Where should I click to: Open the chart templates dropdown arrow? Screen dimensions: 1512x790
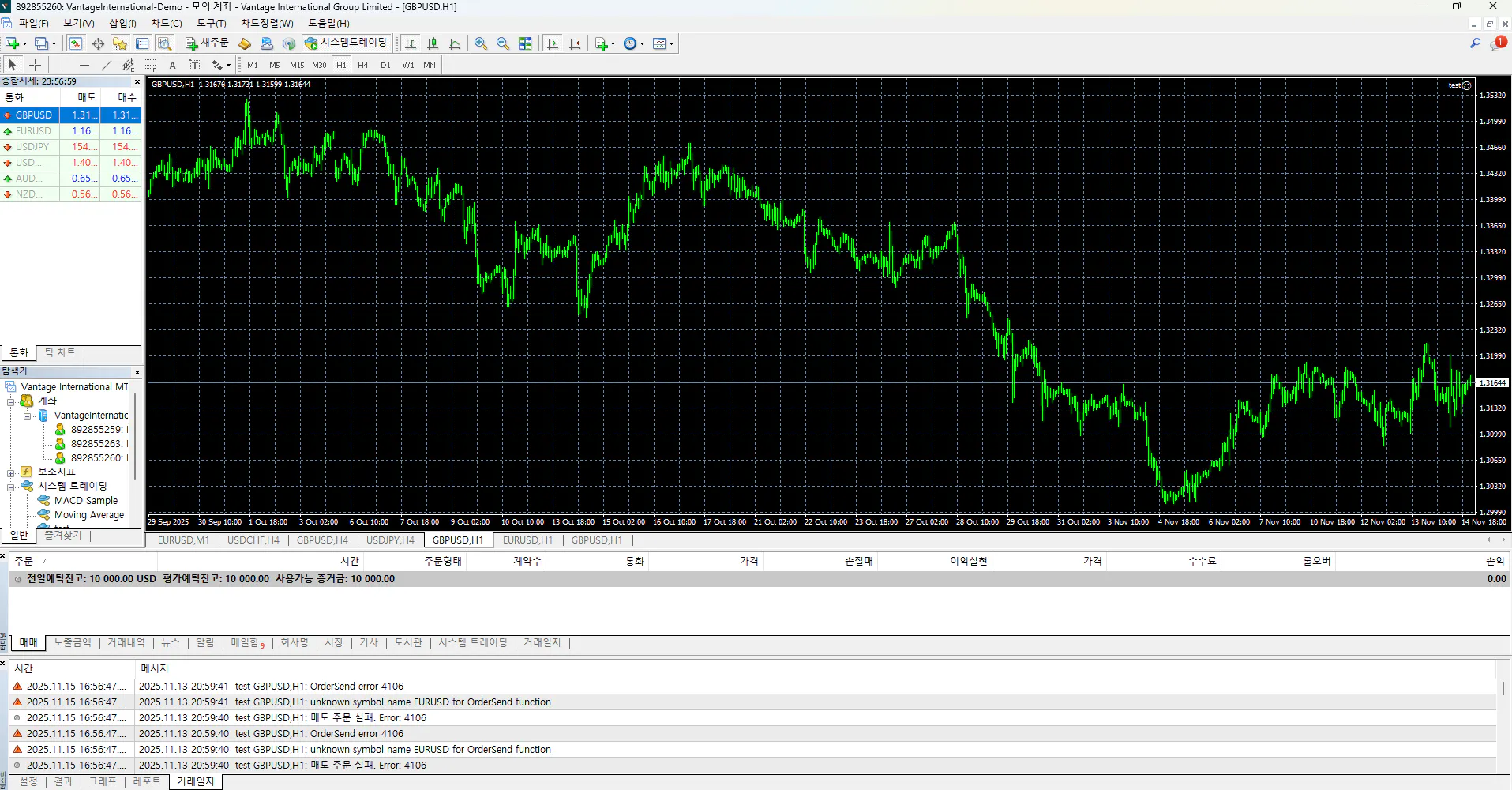(x=672, y=43)
